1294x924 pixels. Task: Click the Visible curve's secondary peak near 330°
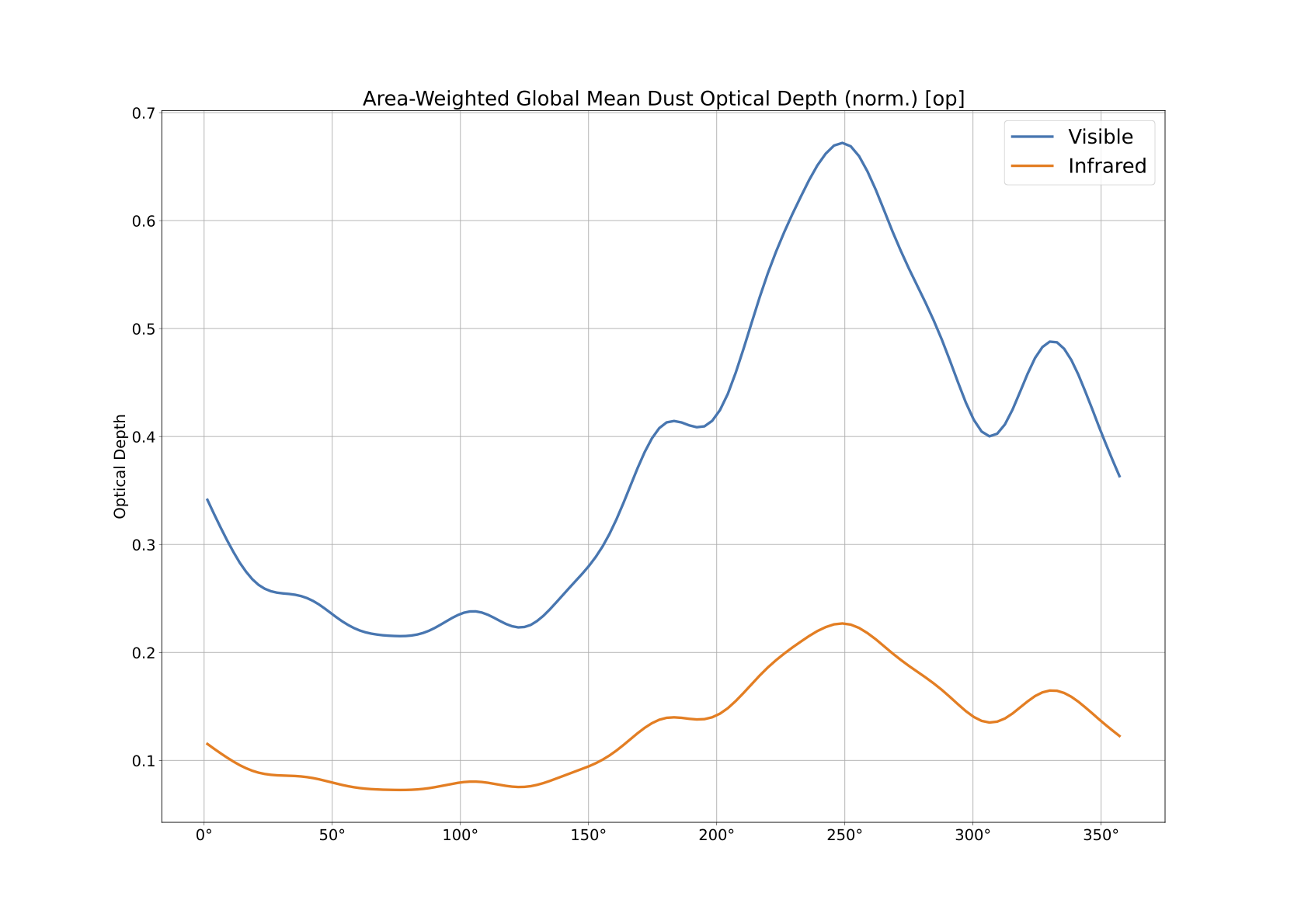click(1051, 342)
